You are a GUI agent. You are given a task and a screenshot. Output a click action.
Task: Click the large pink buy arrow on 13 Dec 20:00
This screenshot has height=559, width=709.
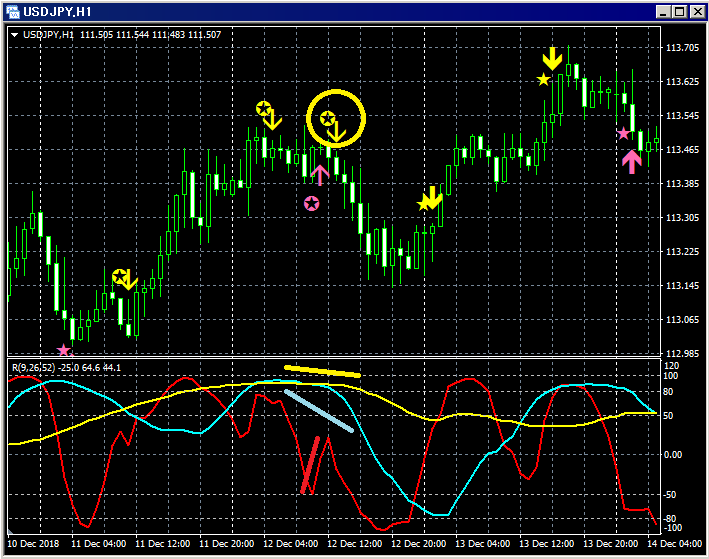[x=632, y=162]
